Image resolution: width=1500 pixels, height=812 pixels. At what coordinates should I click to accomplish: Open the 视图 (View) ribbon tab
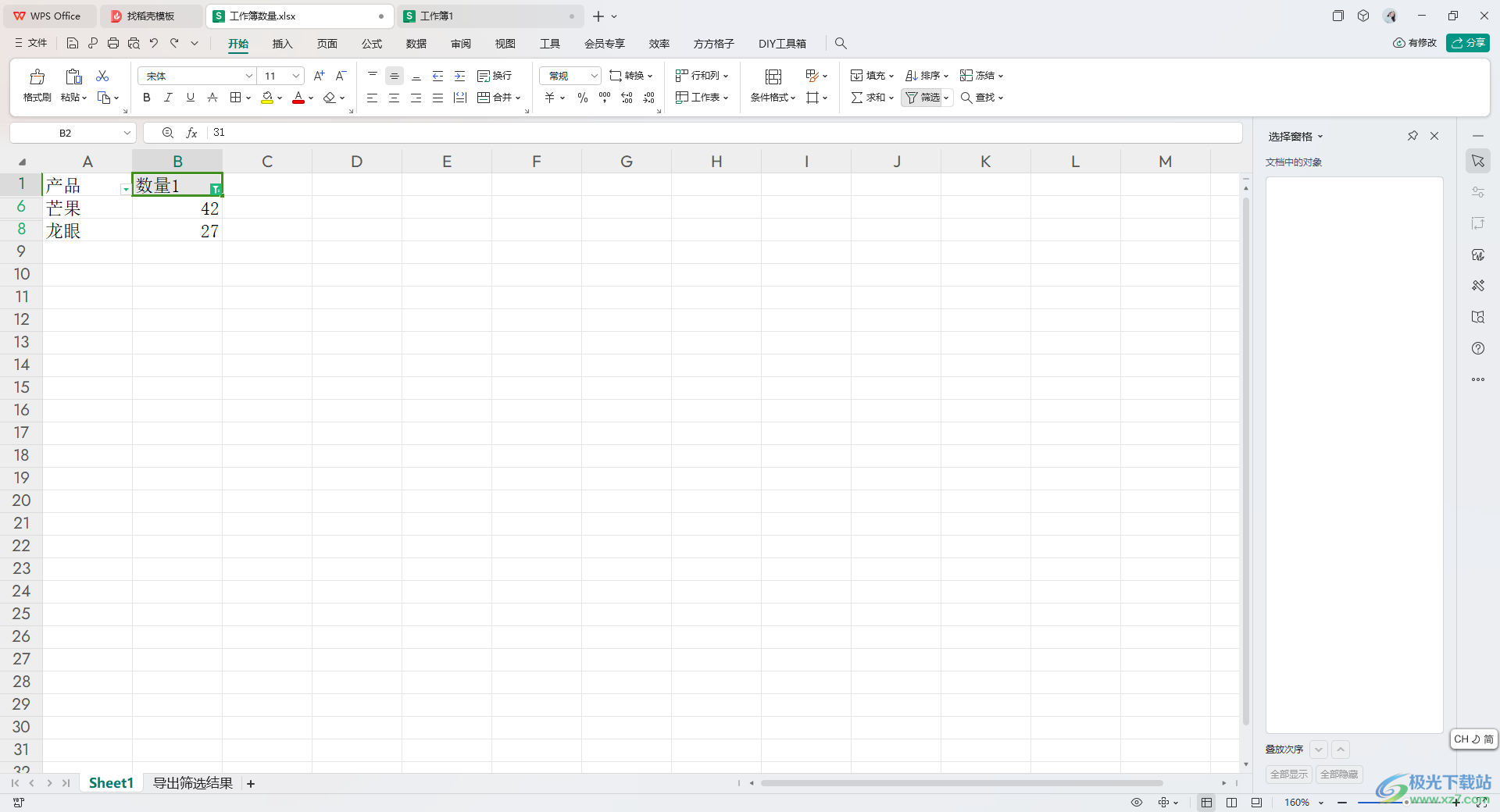(x=505, y=44)
